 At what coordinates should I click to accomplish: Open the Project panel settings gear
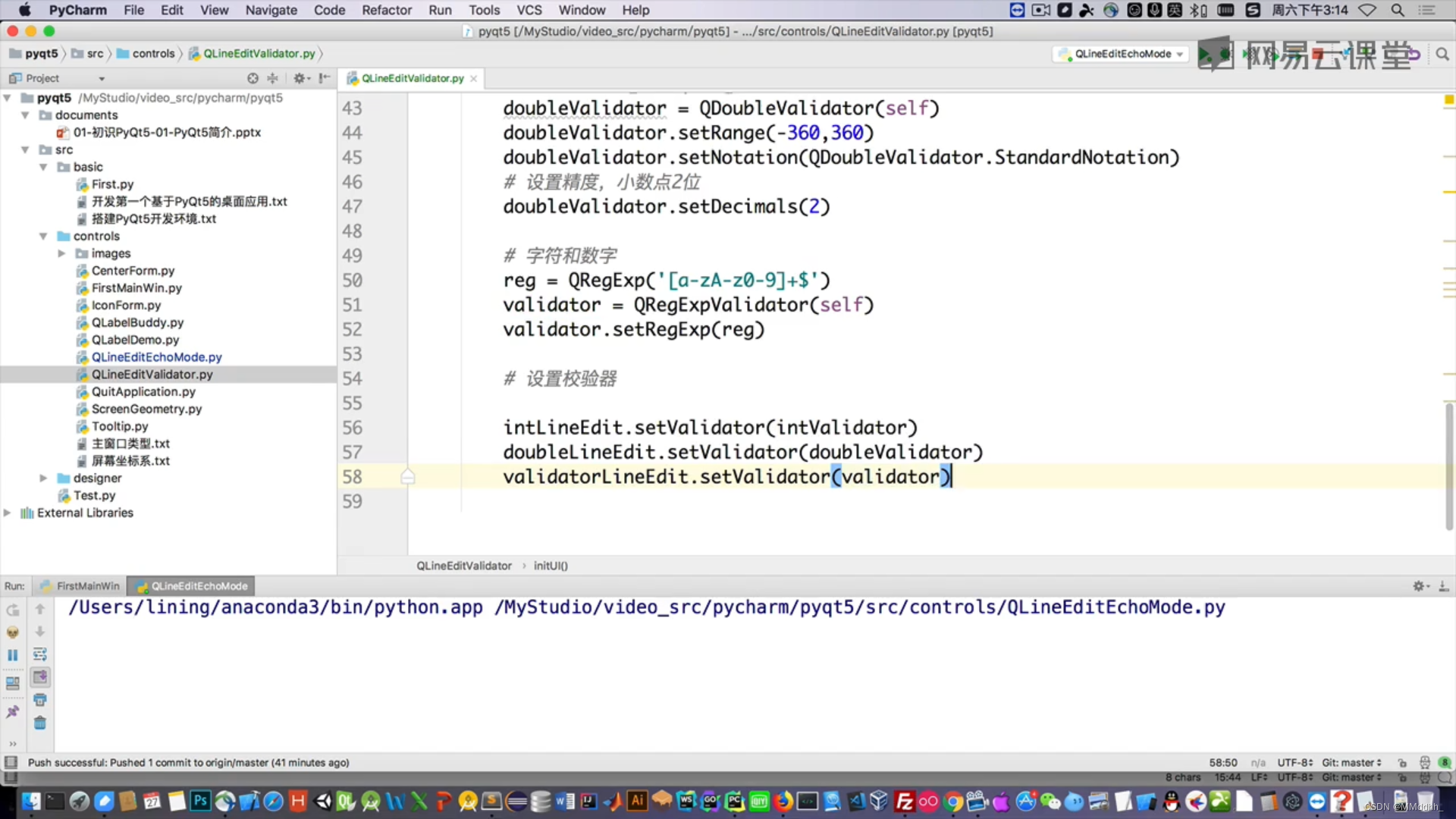coord(300,77)
